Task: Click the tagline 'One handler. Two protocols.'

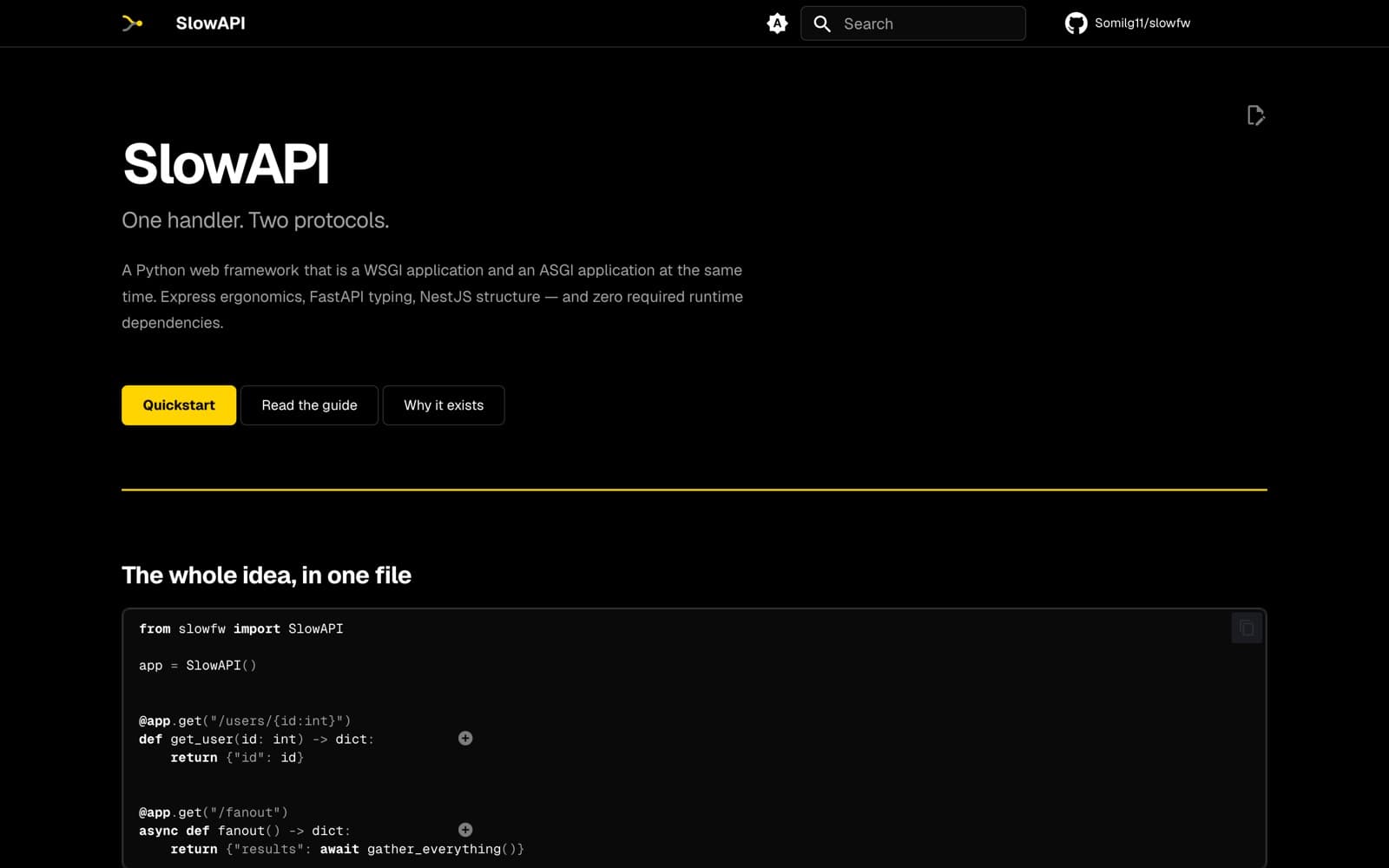Action: (x=255, y=220)
